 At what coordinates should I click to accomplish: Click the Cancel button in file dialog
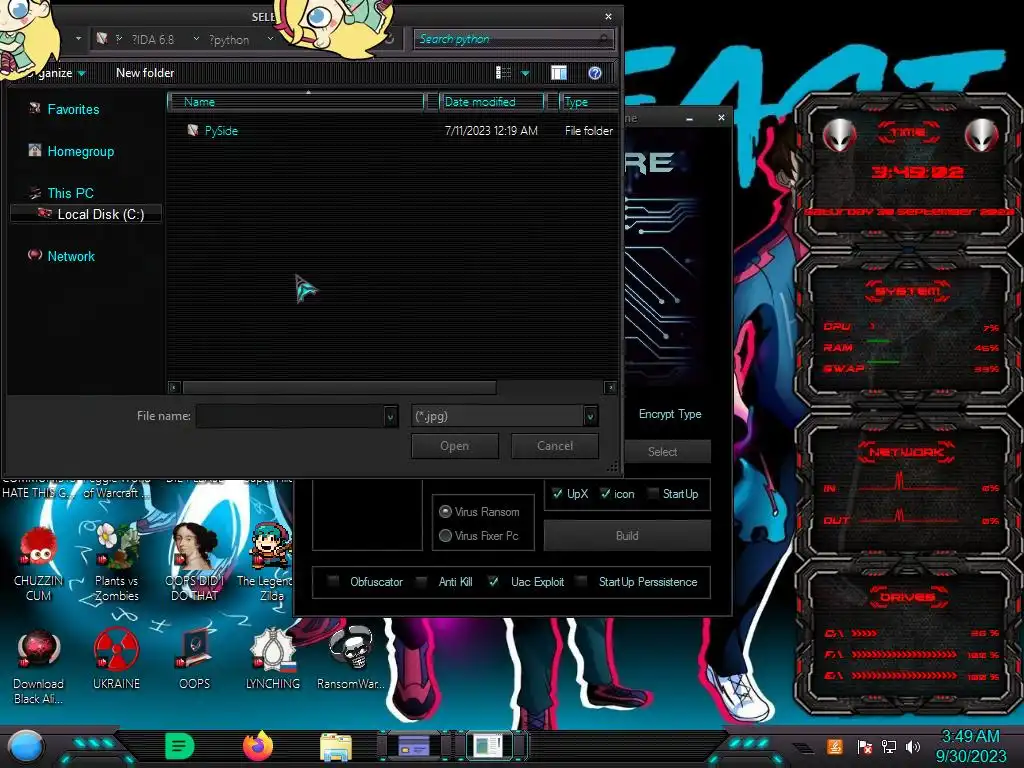pos(554,446)
